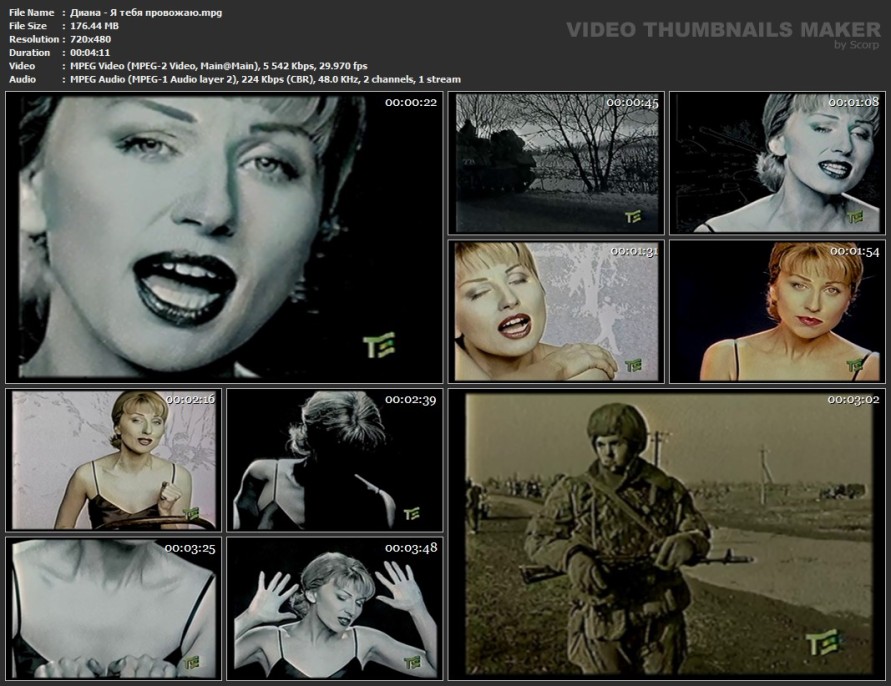Click the file name 'Диана - Я тебя провожаю.mpg'
This screenshot has width=891, height=686.
point(146,13)
